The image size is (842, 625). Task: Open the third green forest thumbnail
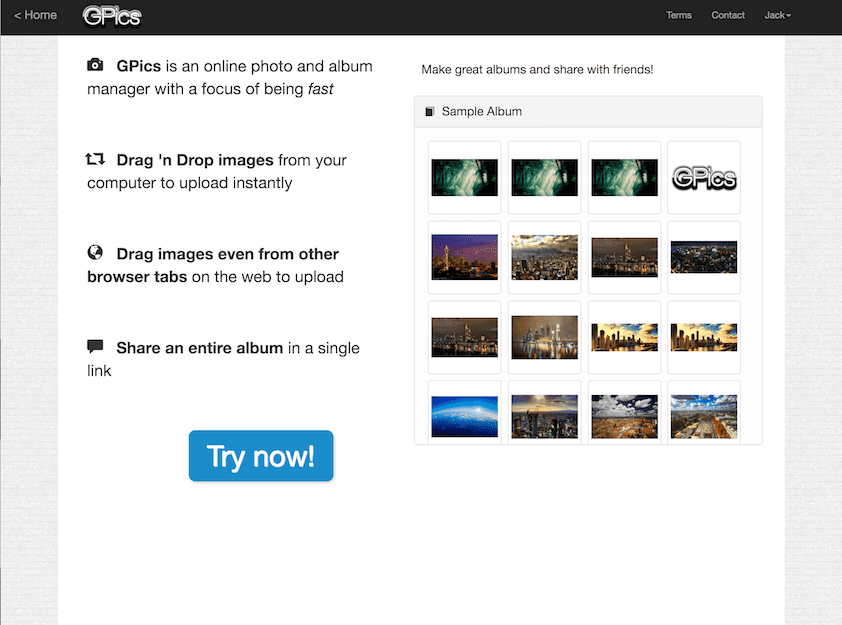point(624,178)
